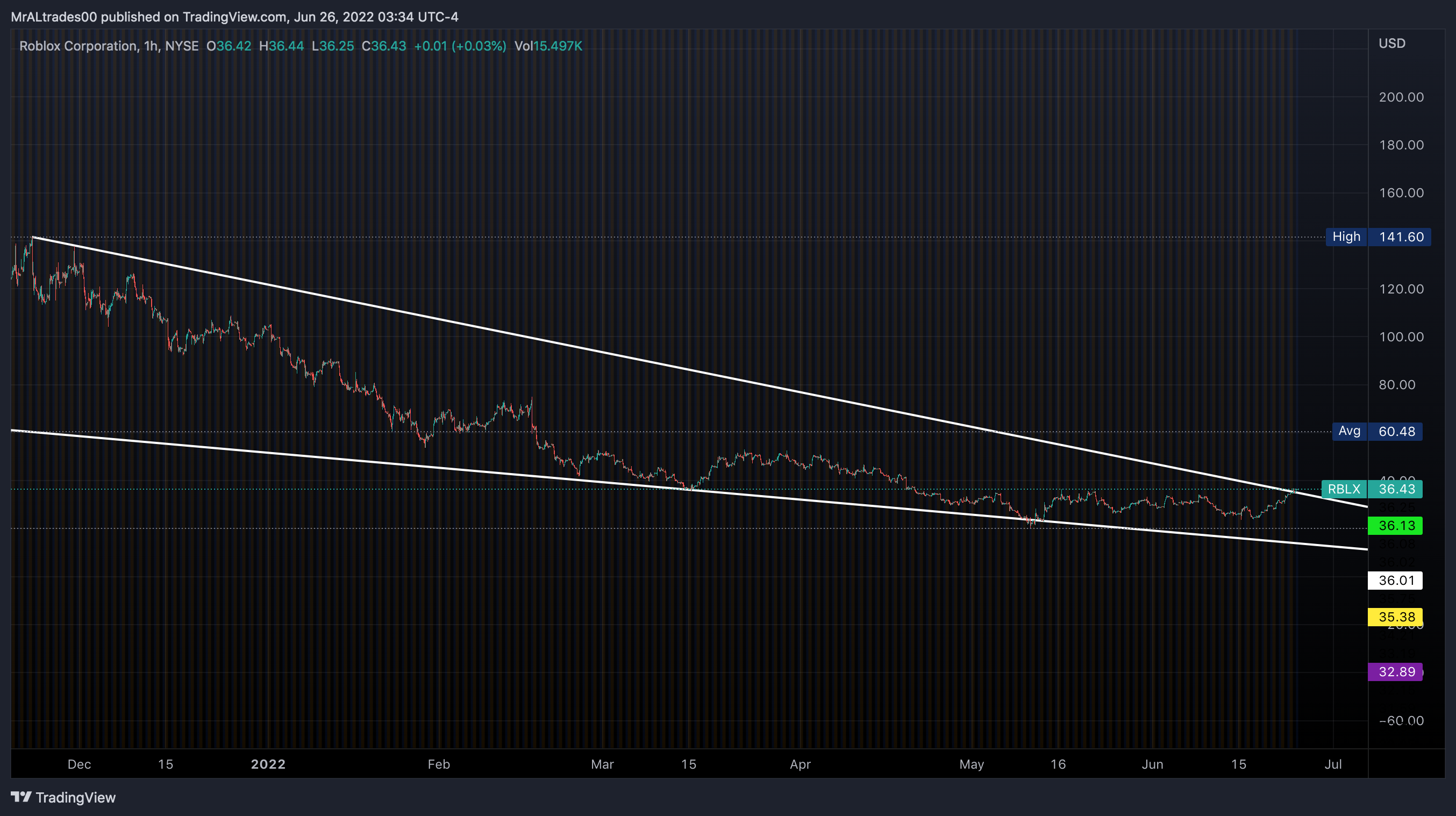Screen dimensions: 1456x816
Task: Click the 100.00 price axis label
Action: (x=1401, y=338)
